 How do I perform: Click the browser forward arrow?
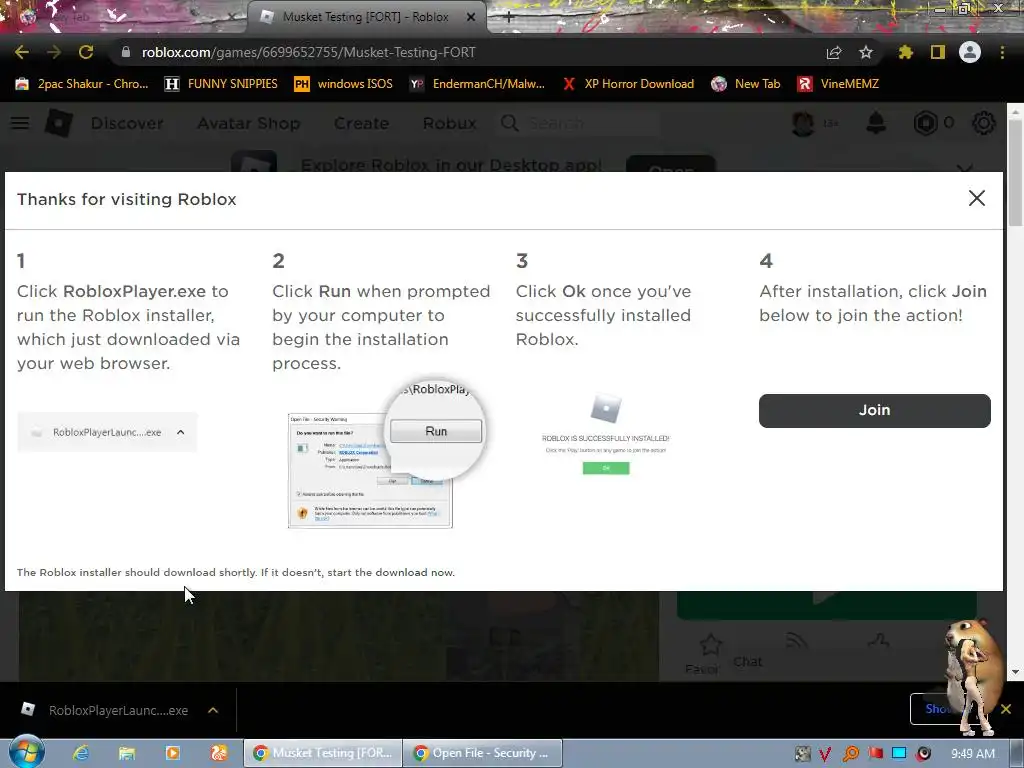(x=54, y=52)
